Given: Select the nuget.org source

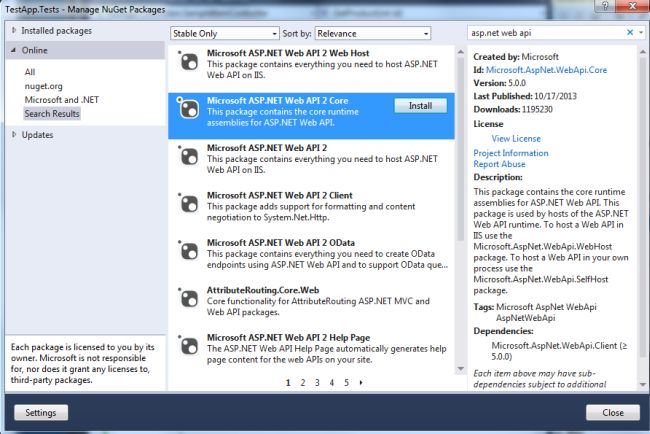Looking at the screenshot, I should pos(44,86).
